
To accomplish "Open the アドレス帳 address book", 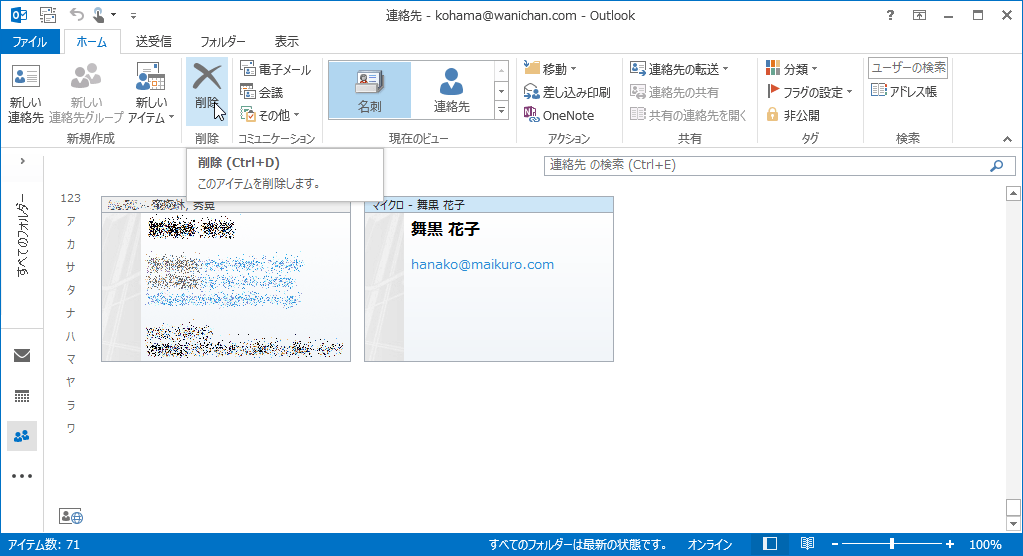I will (x=904, y=91).
